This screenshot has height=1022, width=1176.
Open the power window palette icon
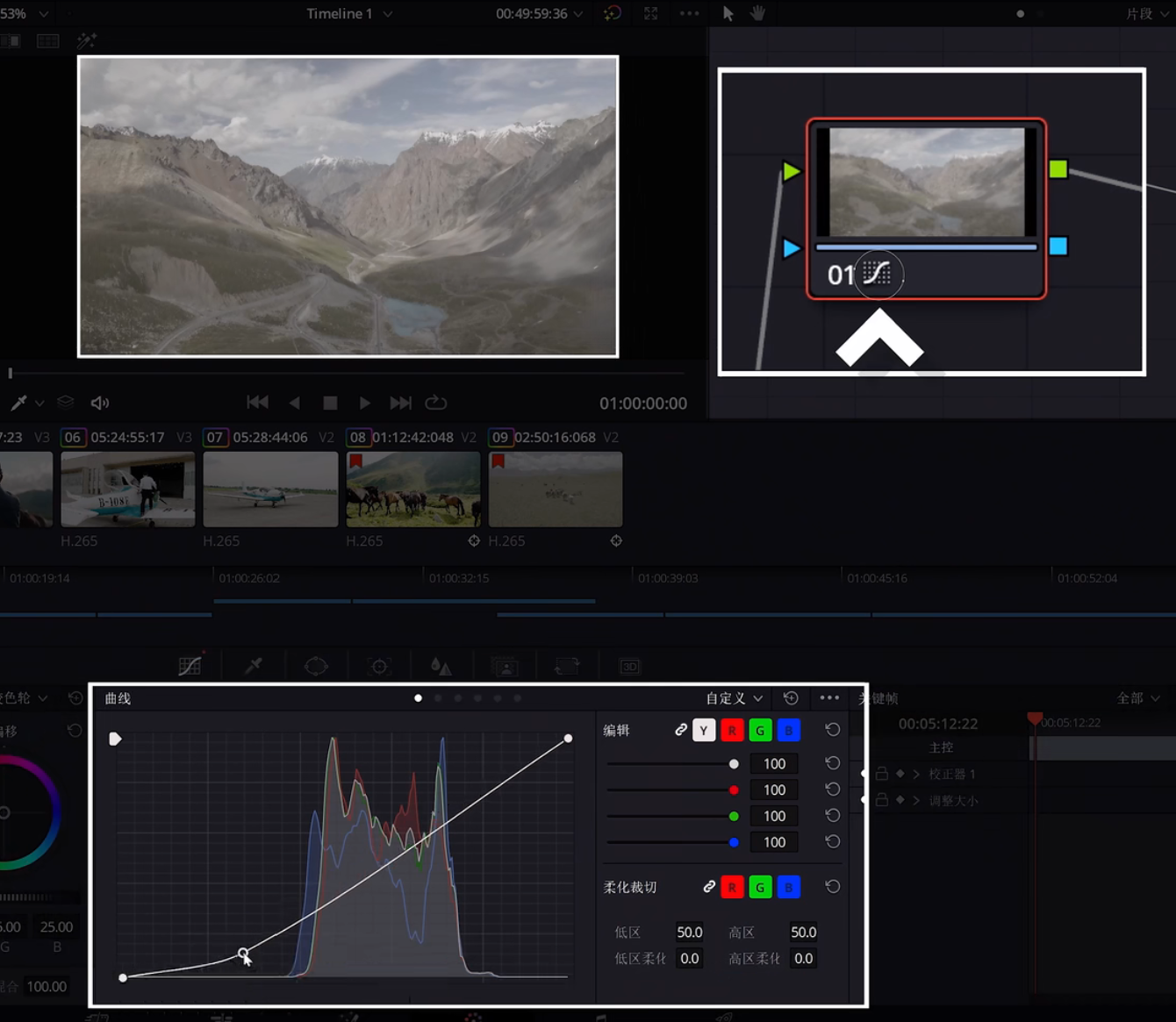316,667
